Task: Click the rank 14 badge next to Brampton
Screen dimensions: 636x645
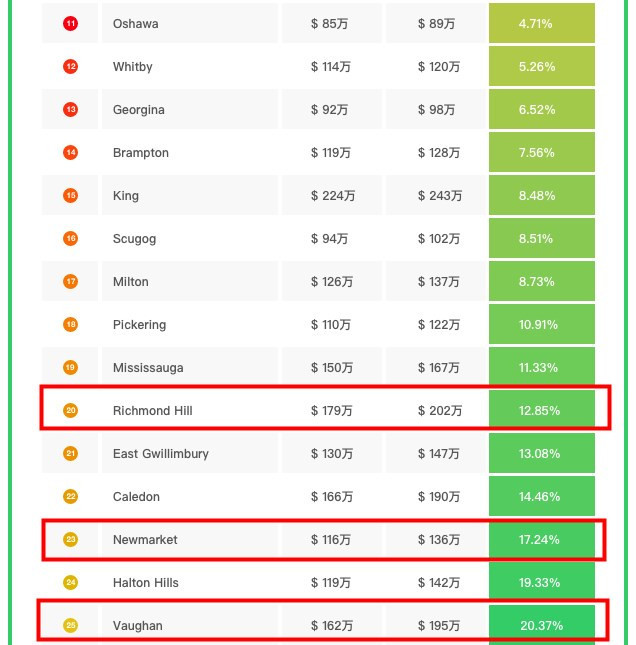Action: 70,152
